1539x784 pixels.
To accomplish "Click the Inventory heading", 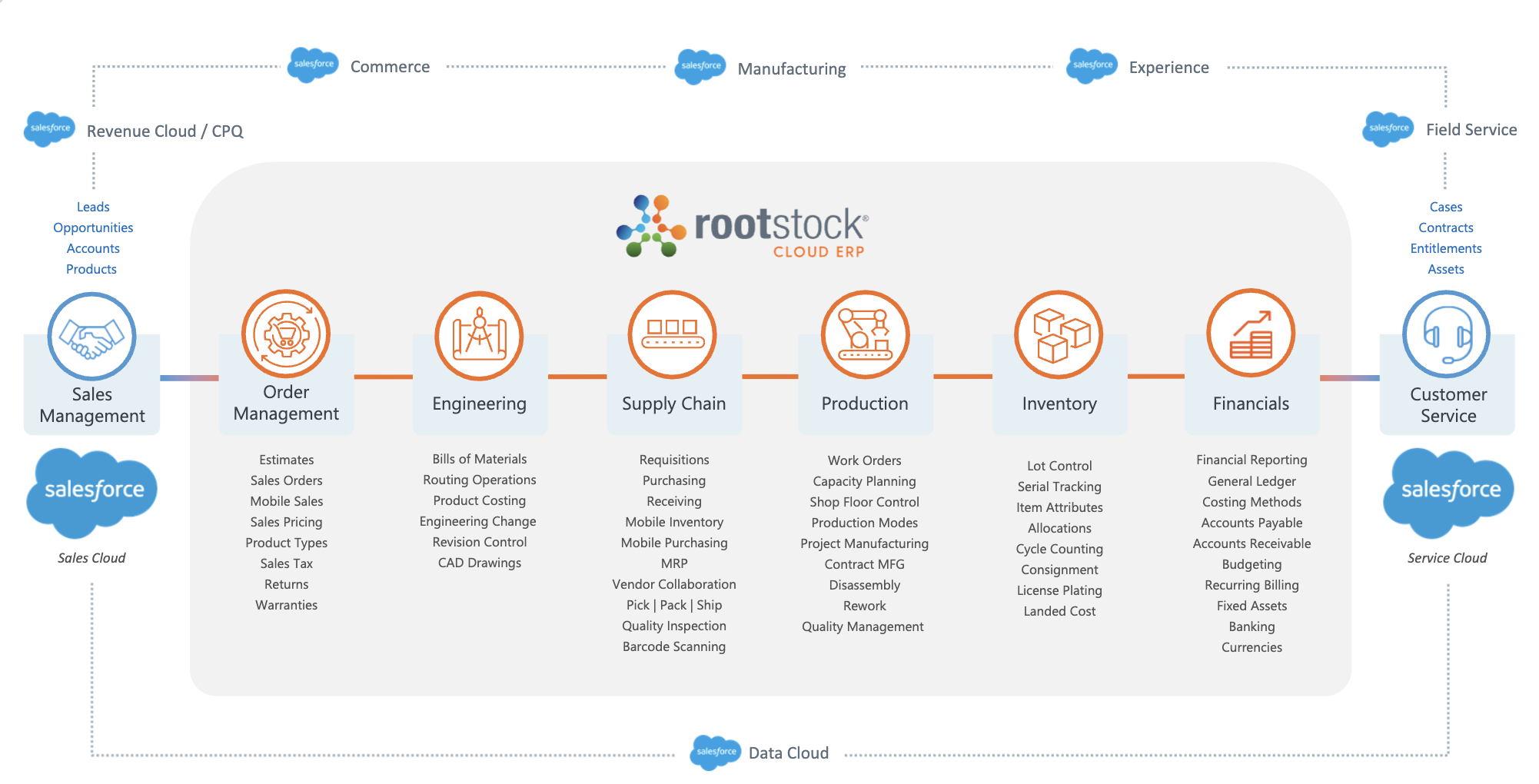I will (x=1059, y=404).
